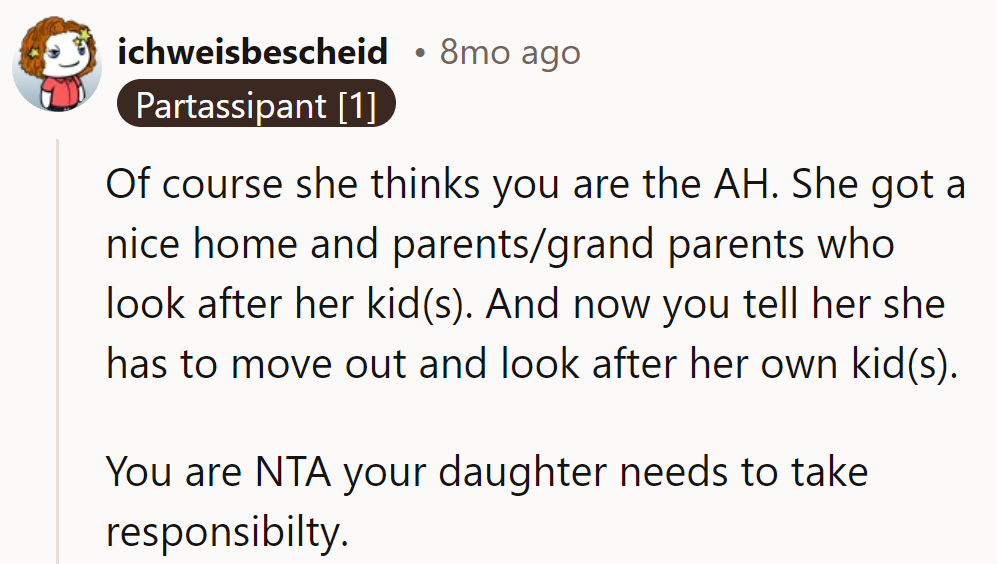The image size is (997, 564).
Task: Click the word daughter in second paragraph
Action: click(x=522, y=472)
